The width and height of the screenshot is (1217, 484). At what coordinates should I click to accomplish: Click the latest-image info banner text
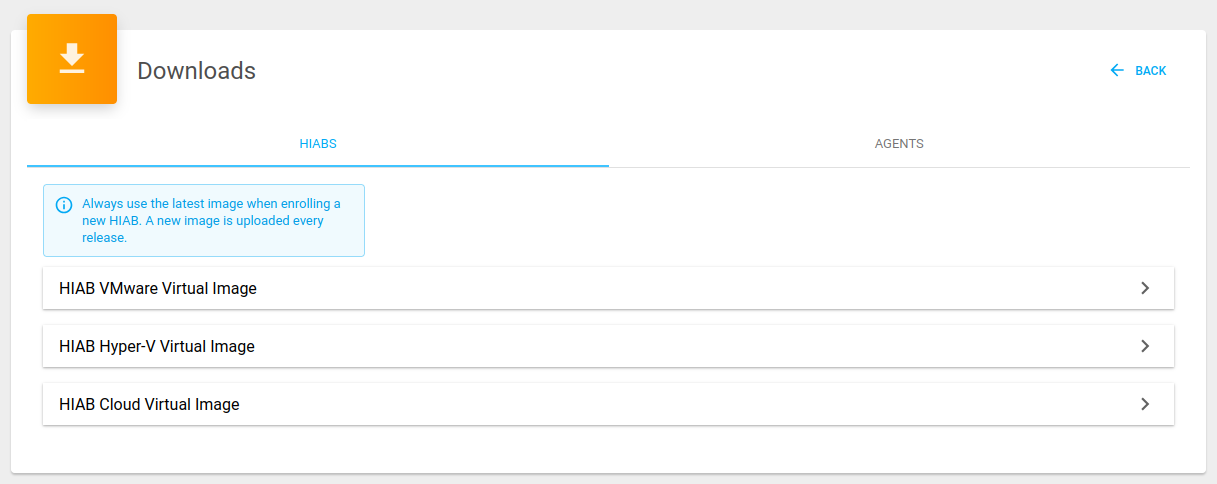click(x=211, y=220)
